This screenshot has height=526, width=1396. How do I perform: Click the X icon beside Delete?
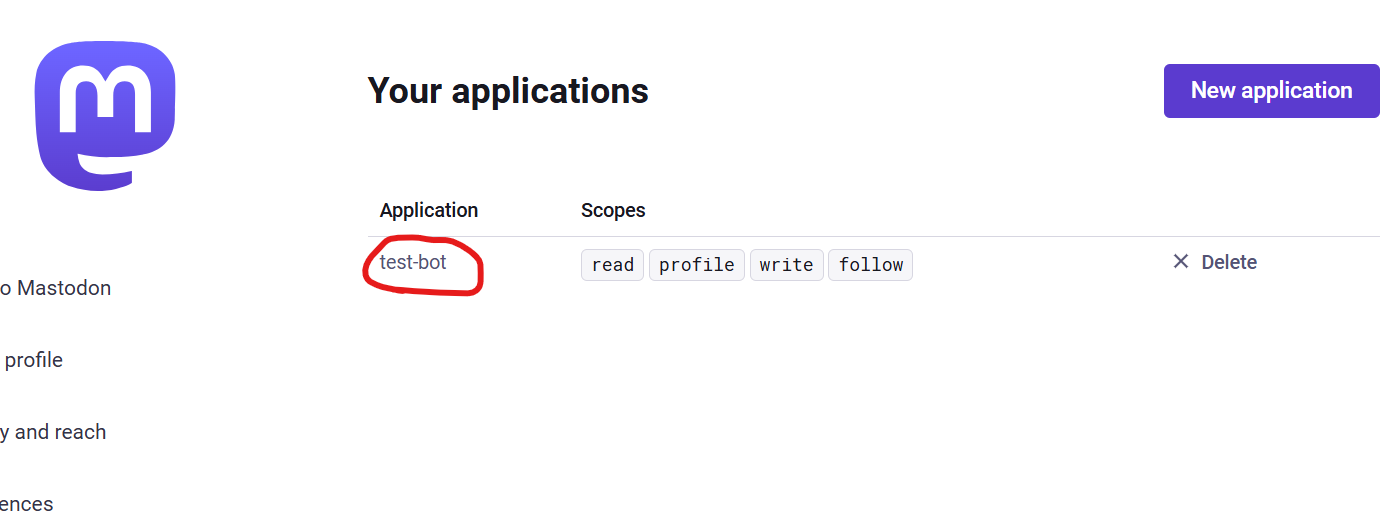(x=1181, y=262)
